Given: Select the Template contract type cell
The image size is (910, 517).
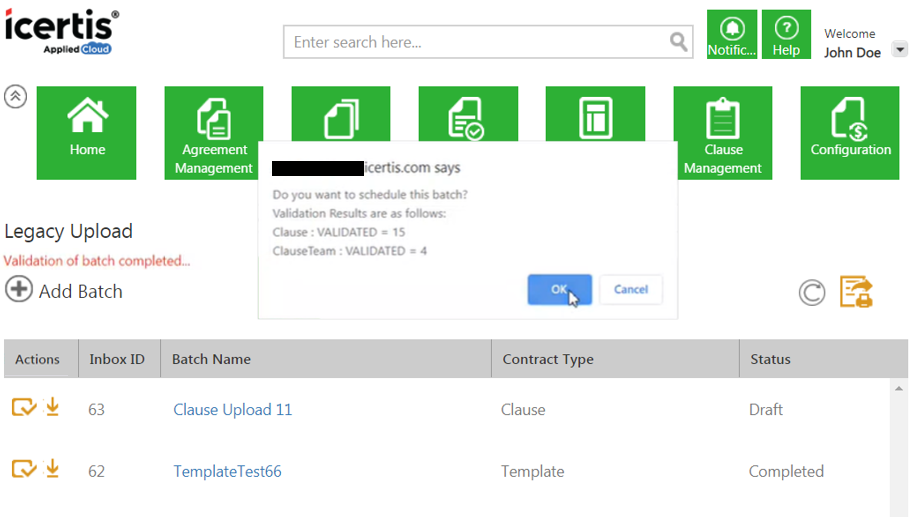Looking at the screenshot, I should tap(532, 471).
